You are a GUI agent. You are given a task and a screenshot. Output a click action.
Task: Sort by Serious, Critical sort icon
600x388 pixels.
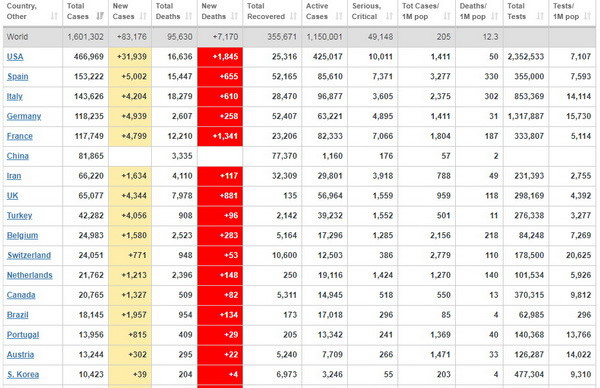(x=390, y=16)
